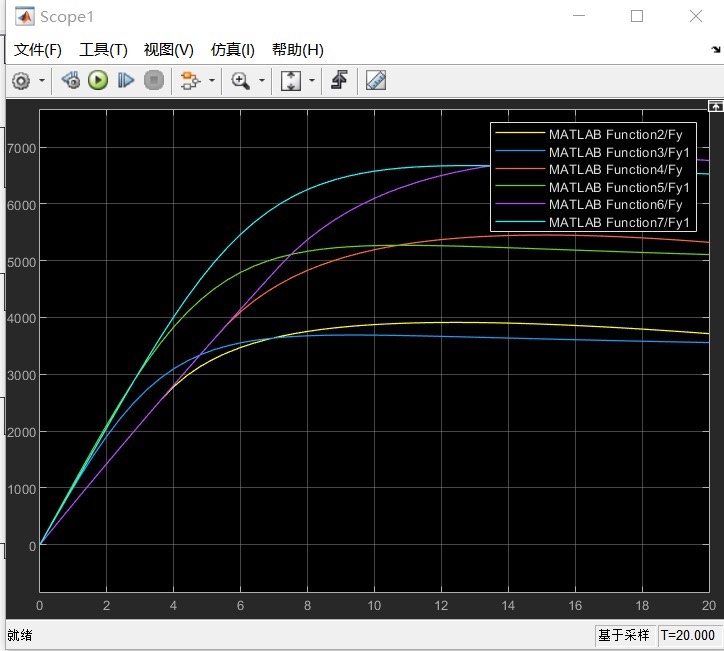The image size is (724, 651).
Task: Expand the configuration properties dropdown arrow
Action: [x=42, y=81]
